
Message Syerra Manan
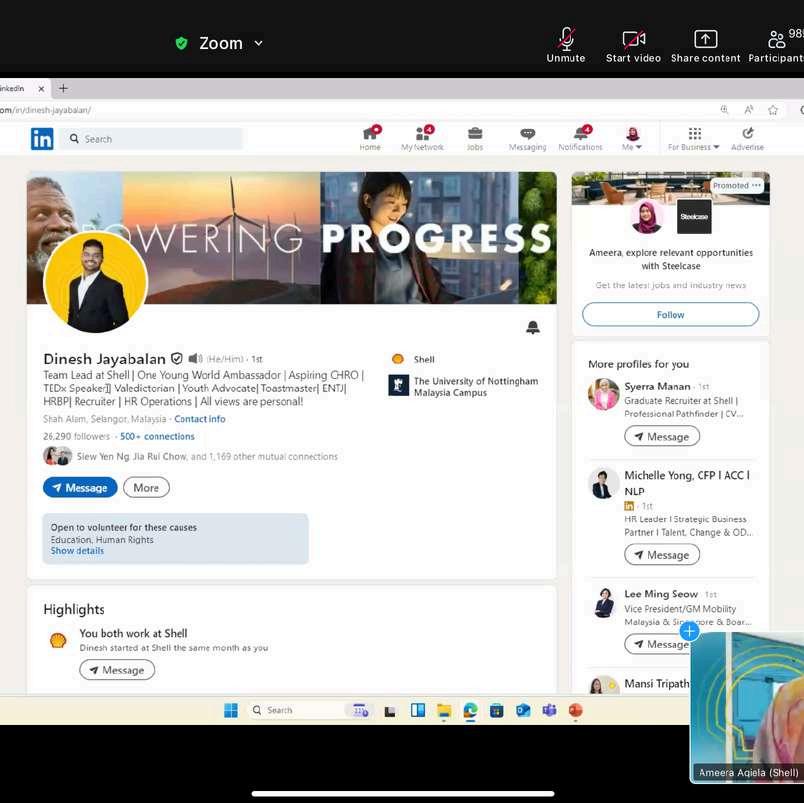pyautogui.click(x=662, y=436)
